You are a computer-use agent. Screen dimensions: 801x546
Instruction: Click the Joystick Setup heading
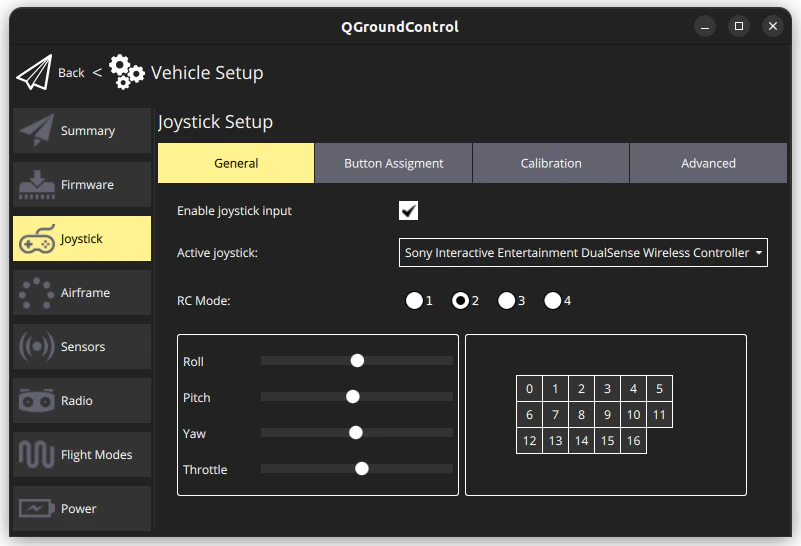[215, 122]
